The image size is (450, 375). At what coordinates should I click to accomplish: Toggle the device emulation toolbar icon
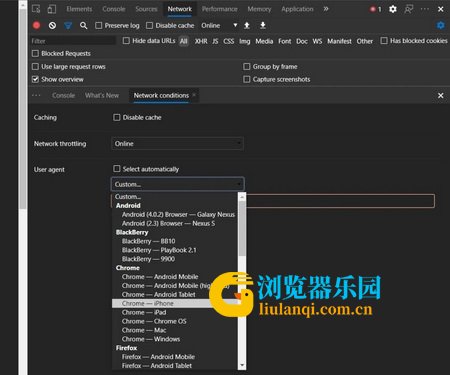pos(52,9)
